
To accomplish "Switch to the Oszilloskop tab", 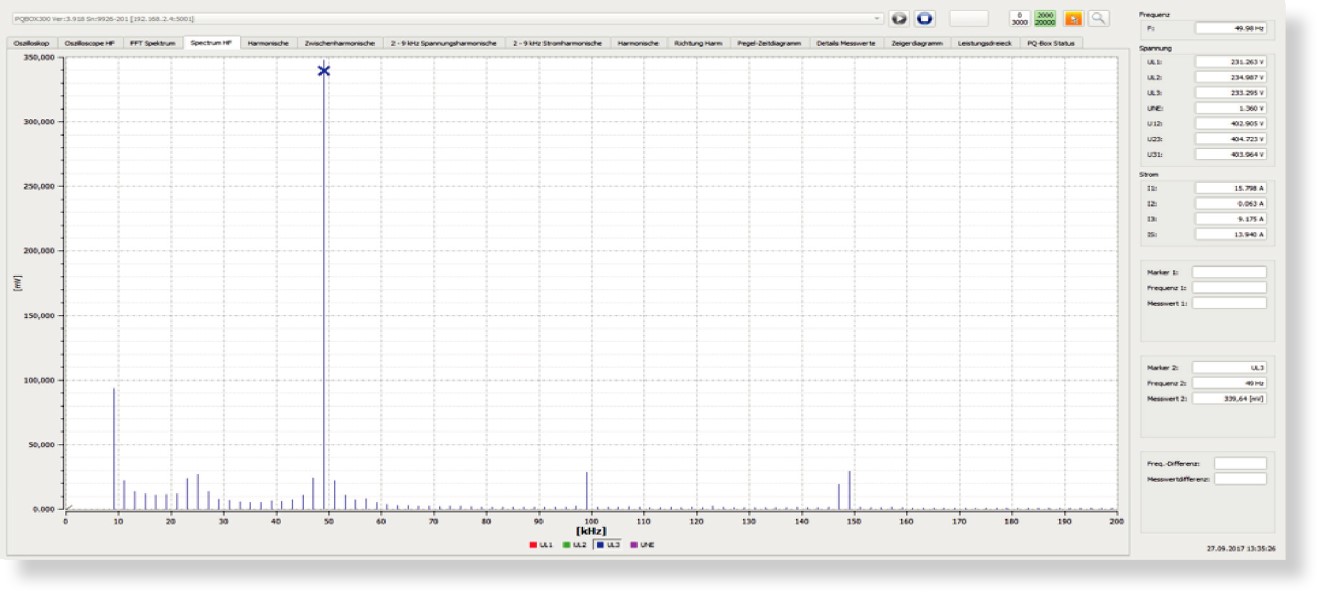I will pyautogui.click(x=32, y=43).
